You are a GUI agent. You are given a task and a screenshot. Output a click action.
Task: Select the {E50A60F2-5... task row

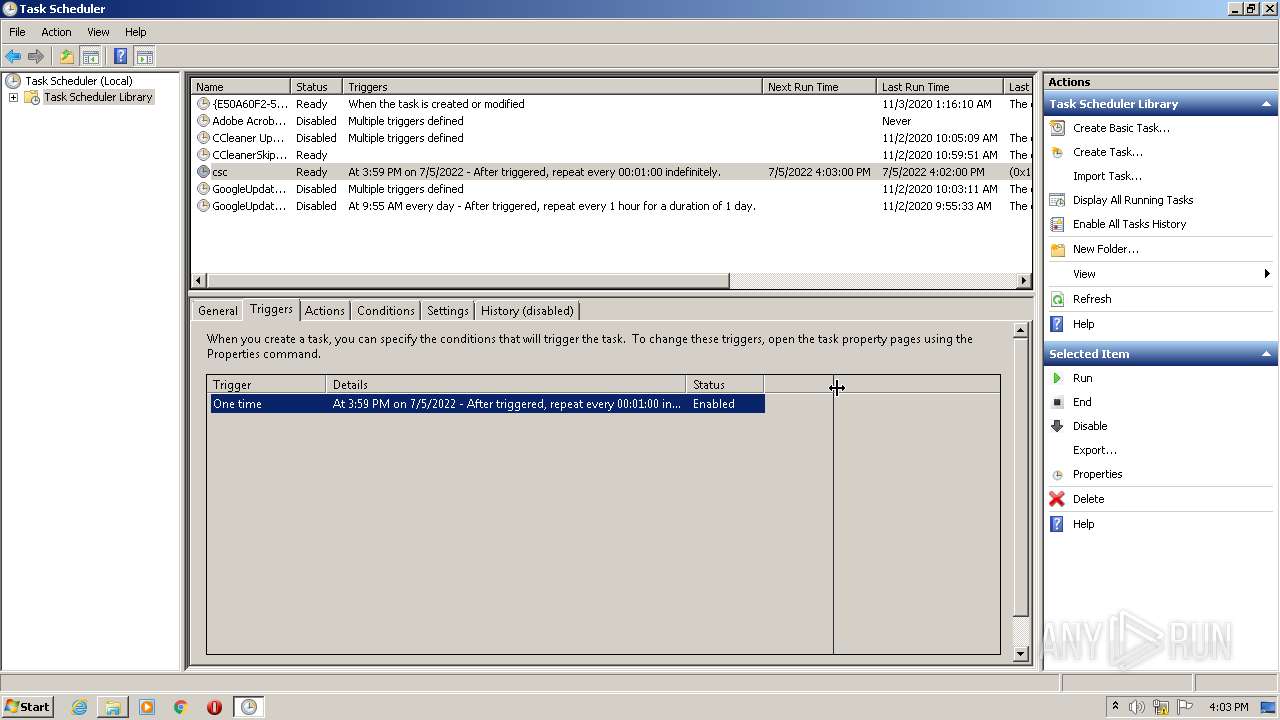click(x=610, y=104)
